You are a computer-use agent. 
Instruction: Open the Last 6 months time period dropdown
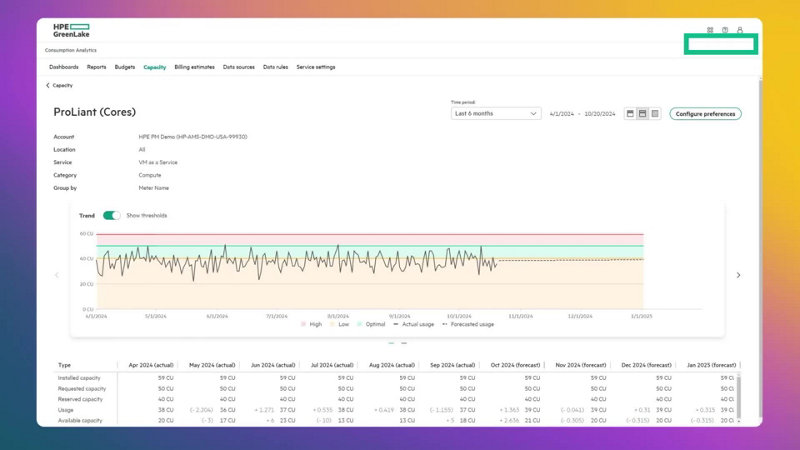tap(495, 114)
